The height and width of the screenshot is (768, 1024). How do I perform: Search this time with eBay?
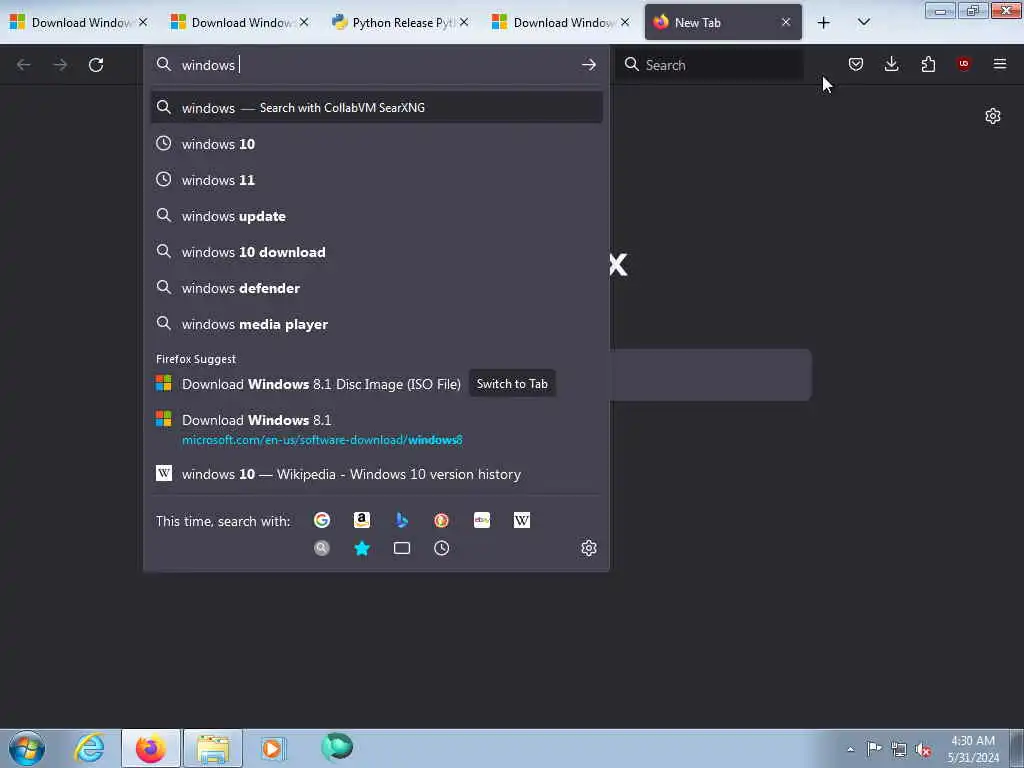click(x=482, y=520)
